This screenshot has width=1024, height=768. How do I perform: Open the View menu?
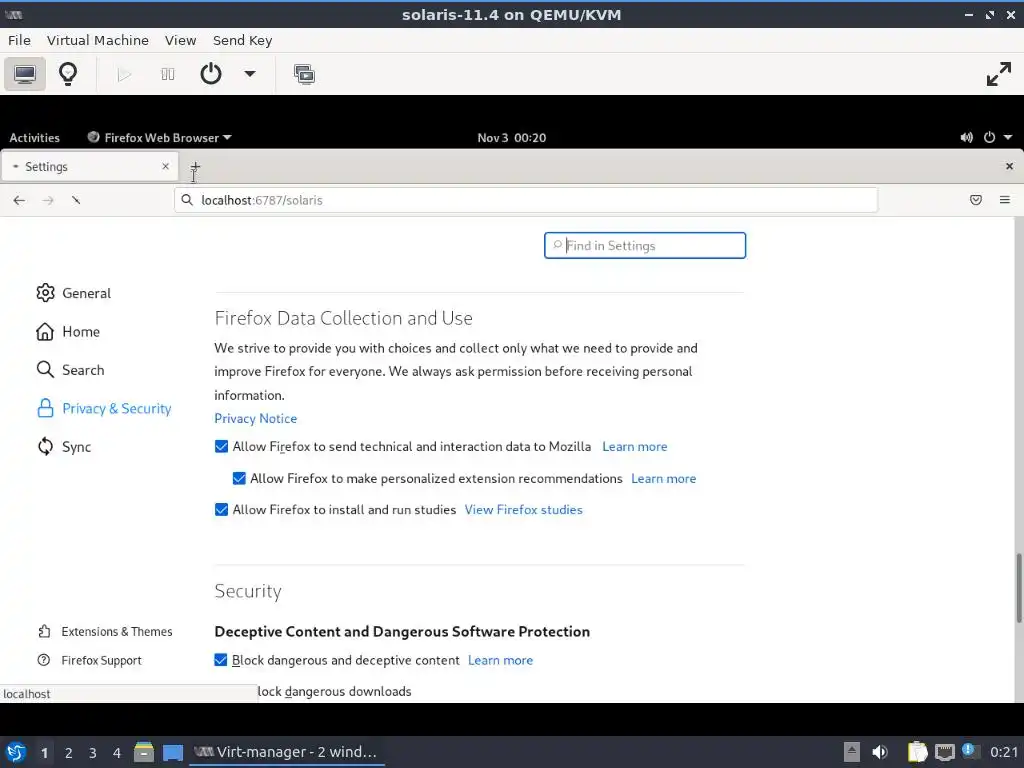180,40
